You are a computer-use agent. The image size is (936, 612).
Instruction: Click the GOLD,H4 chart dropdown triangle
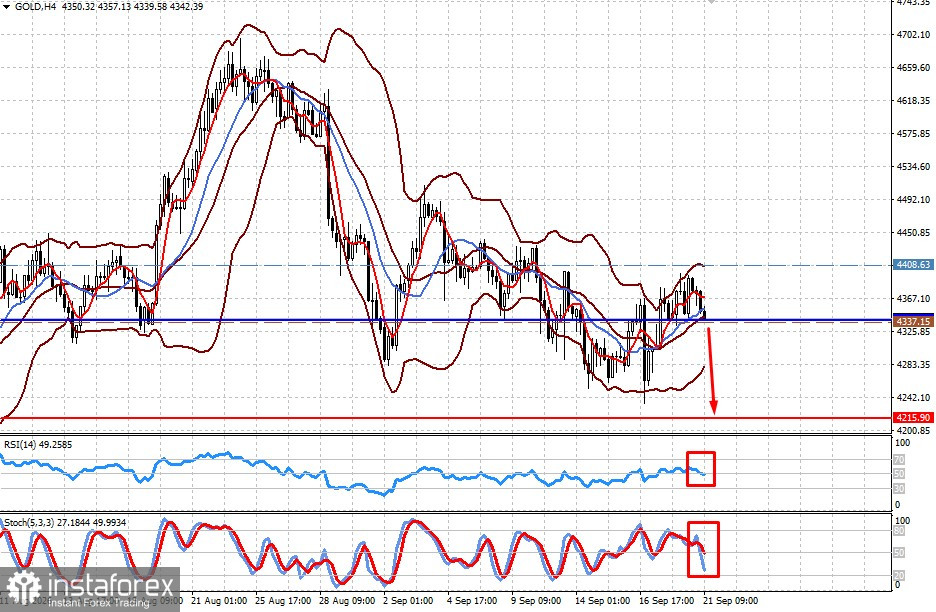pyautogui.click(x=7, y=7)
